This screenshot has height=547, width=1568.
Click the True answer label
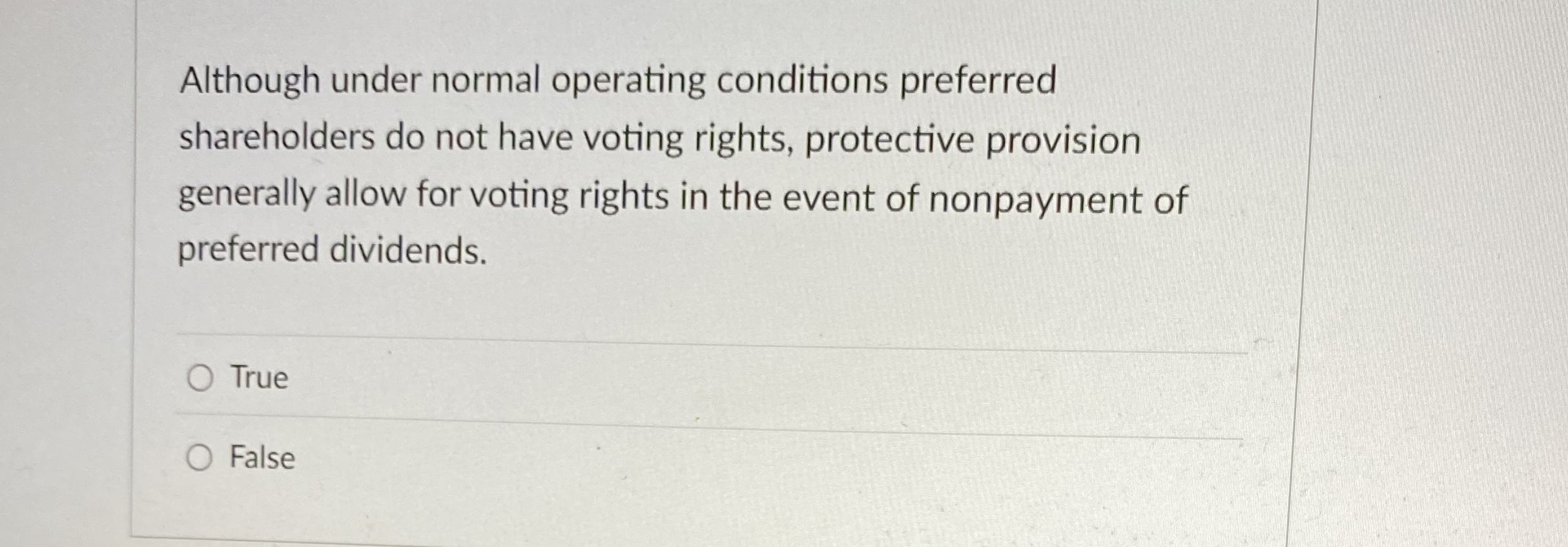(257, 378)
